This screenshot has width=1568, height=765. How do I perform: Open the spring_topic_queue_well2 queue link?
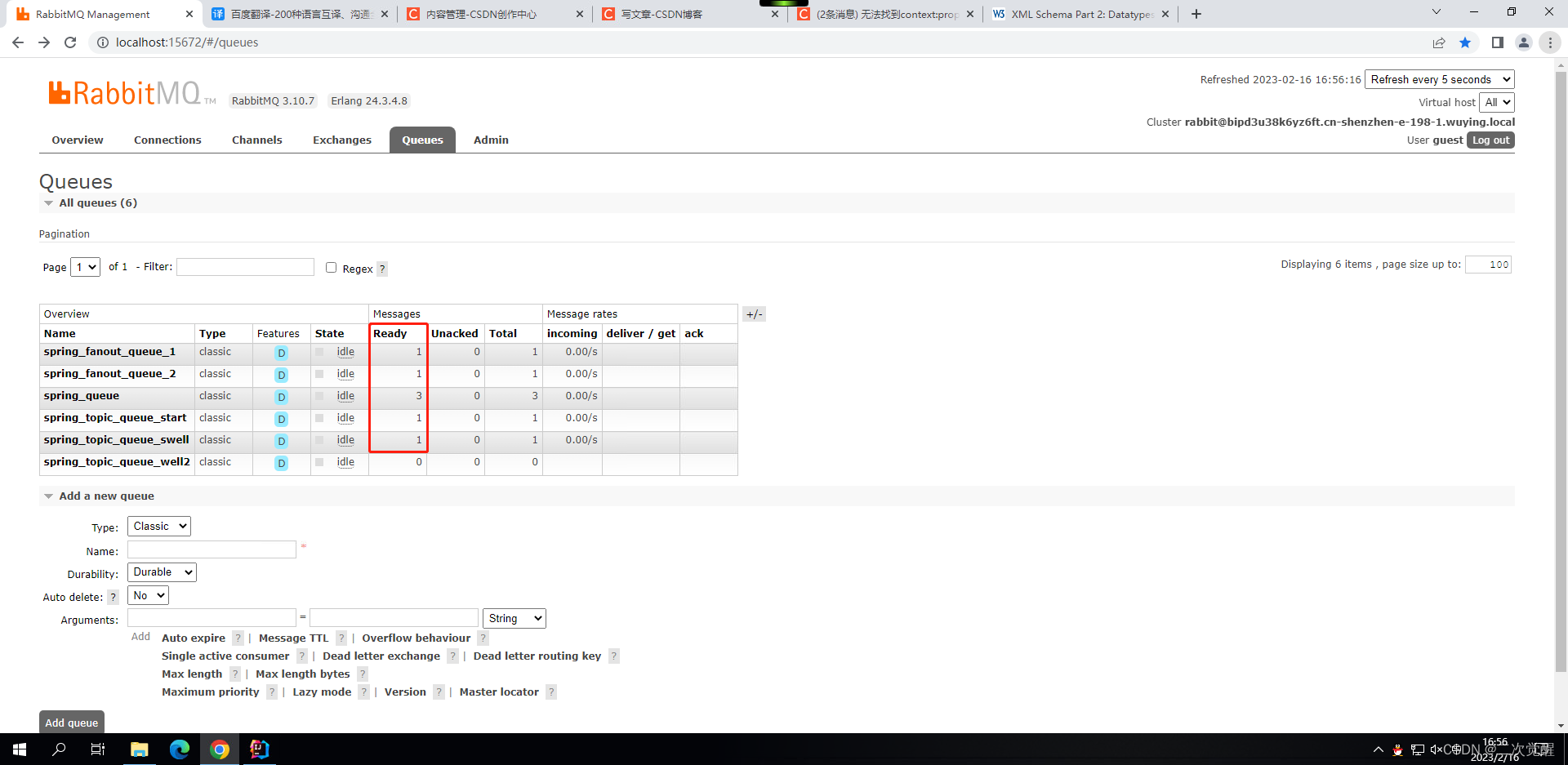pos(117,462)
